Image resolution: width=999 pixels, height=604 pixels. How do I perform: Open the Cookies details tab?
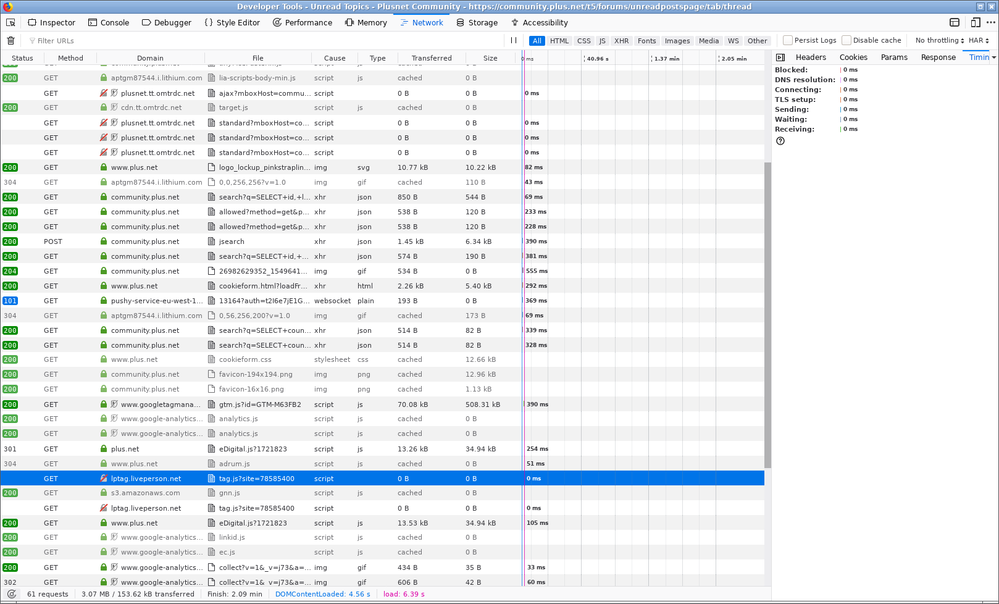[x=853, y=57]
